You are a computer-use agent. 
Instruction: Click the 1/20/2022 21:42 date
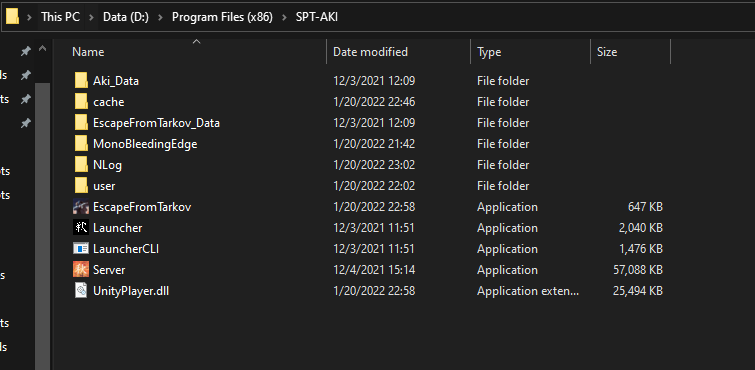(x=374, y=144)
